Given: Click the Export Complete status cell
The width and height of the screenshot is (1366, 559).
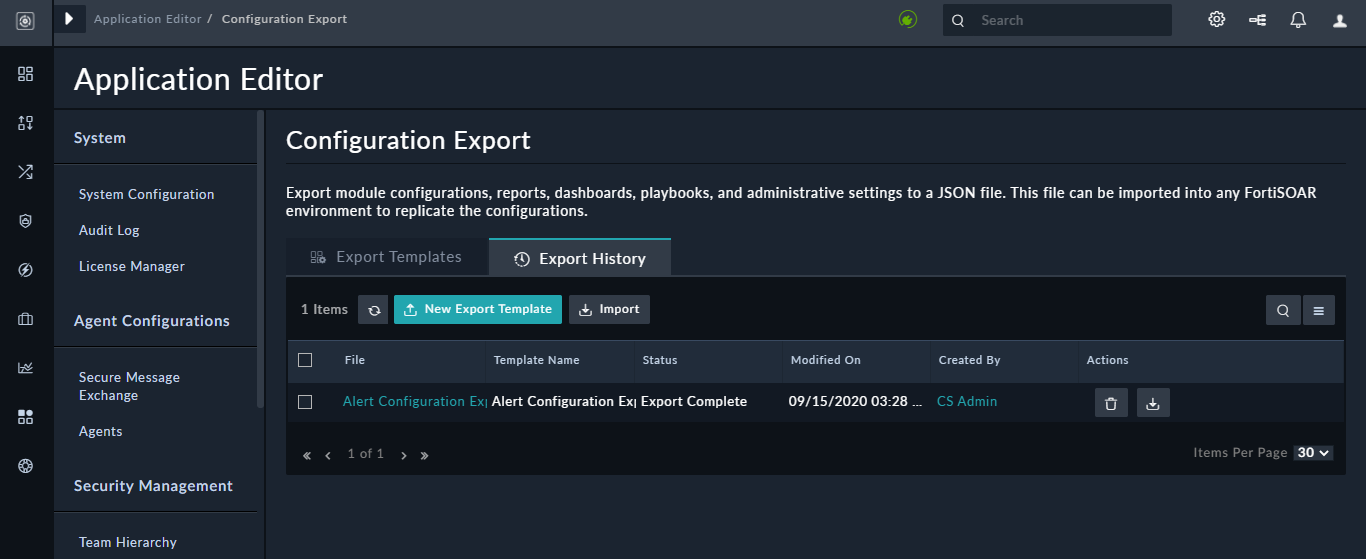Looking at the screenshot, I should (x=694, y=402).
